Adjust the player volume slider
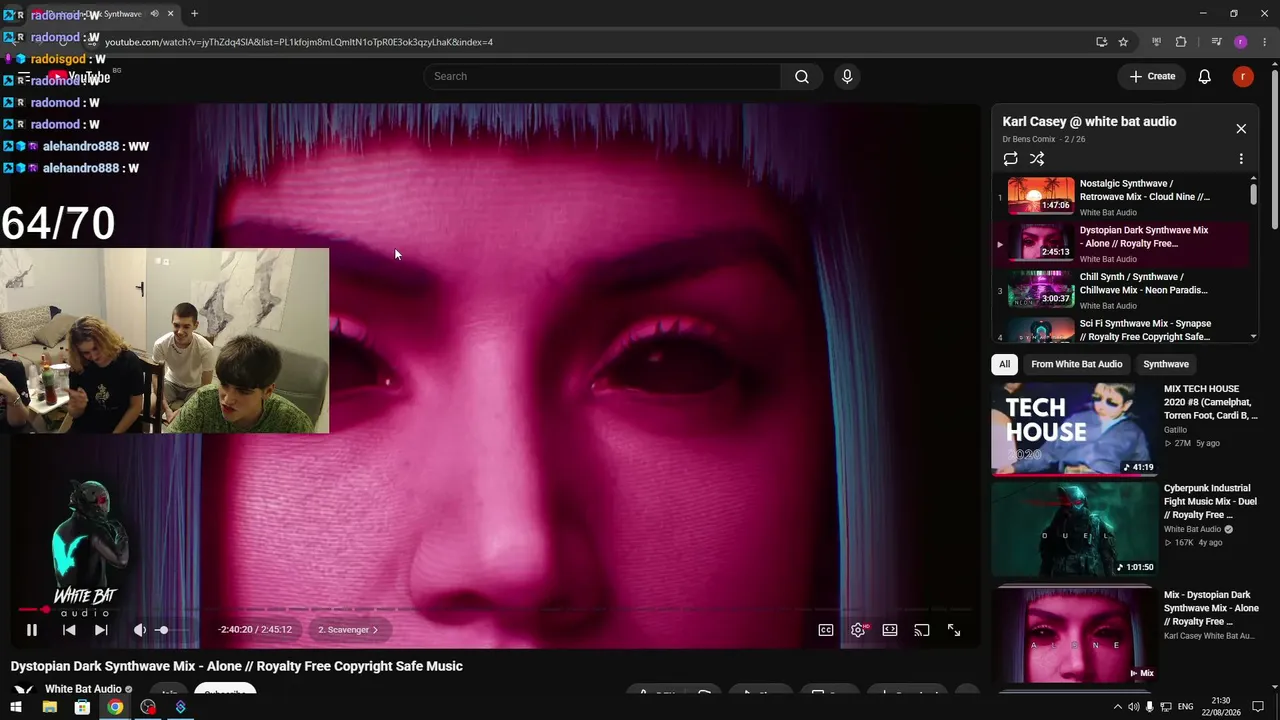This screenshot has width=1280, height=720. [174, 630]
